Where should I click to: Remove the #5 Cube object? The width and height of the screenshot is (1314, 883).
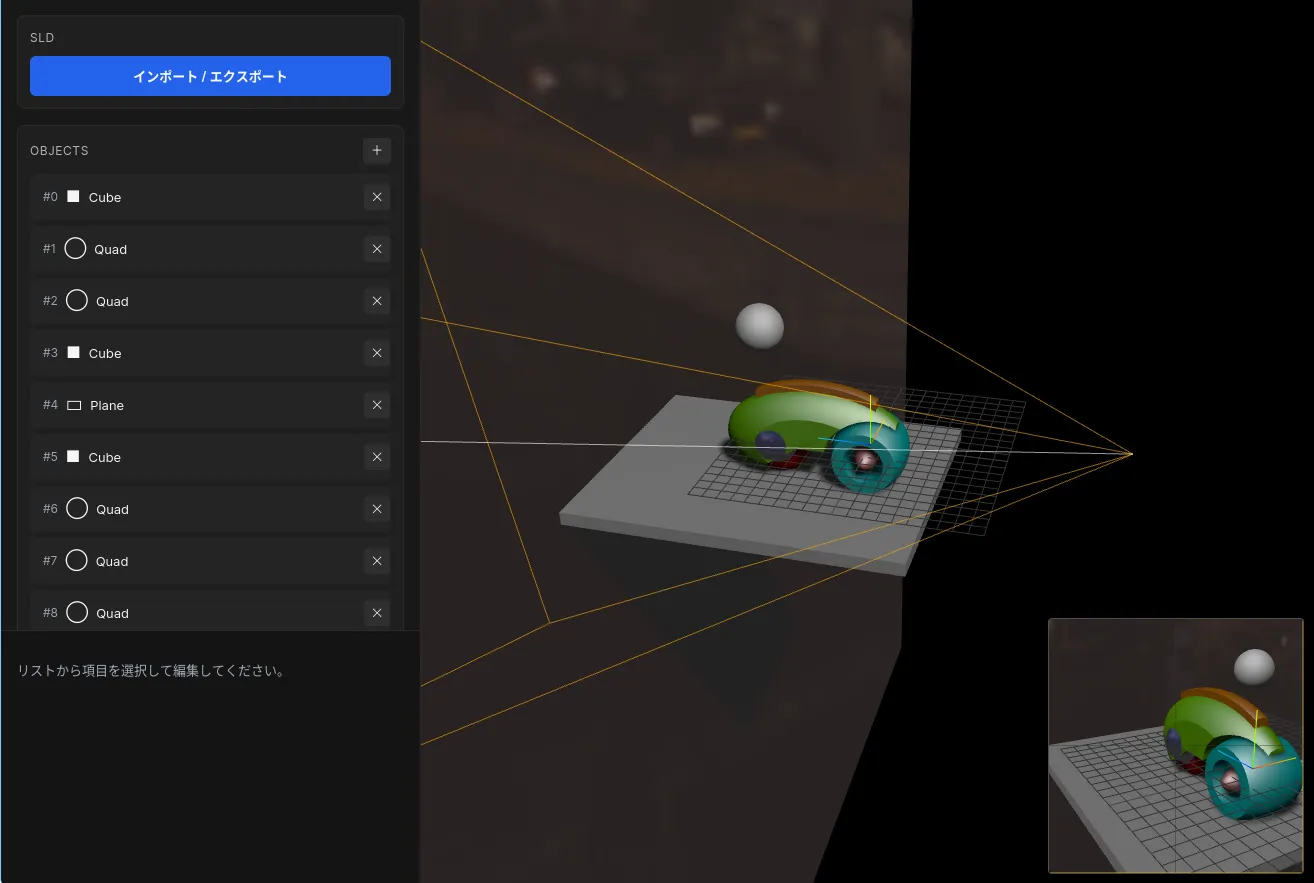377,457
